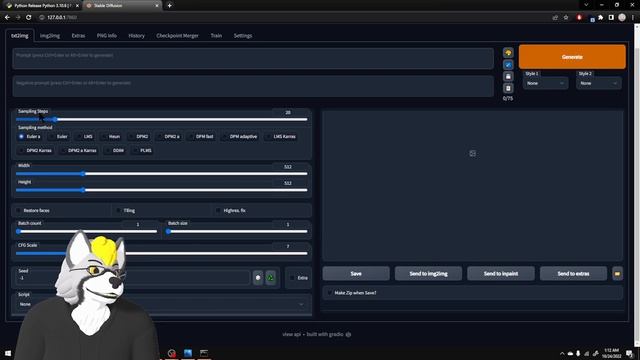640x360 pixels.
Task: Click the Send to inpaint button
Action: click(501, 273)
